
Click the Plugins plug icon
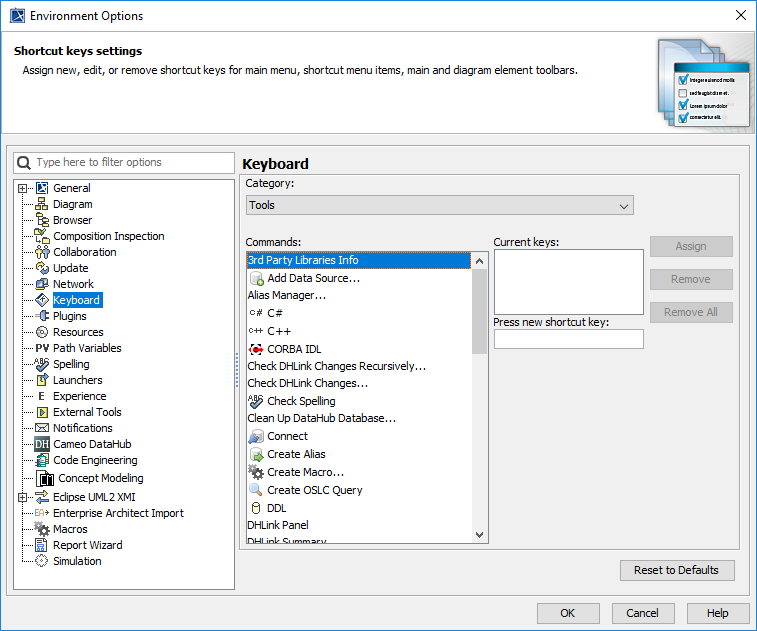pyautogui.click(x=42, y=316)
